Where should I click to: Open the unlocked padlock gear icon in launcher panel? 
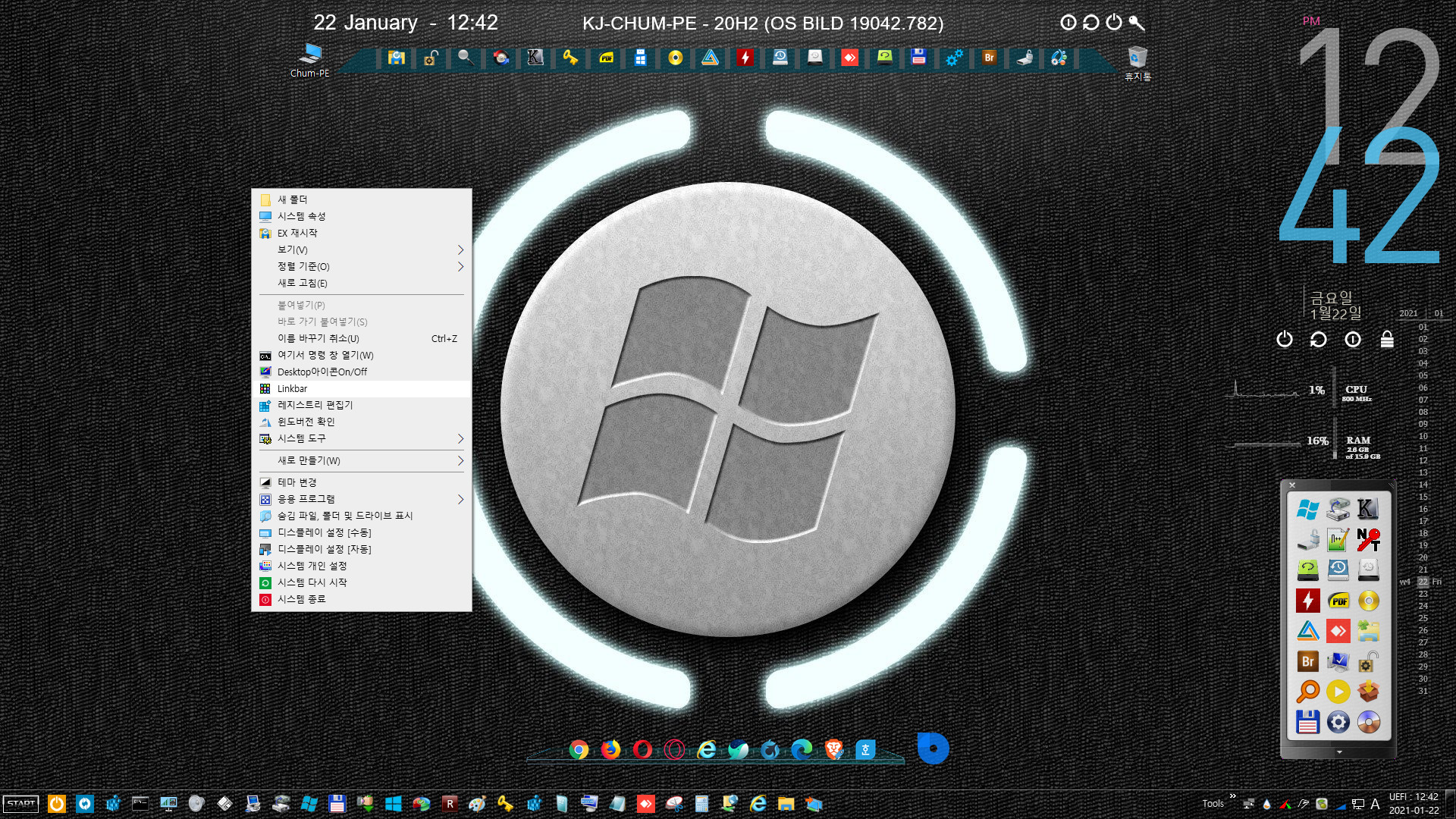click(1368, 661)
